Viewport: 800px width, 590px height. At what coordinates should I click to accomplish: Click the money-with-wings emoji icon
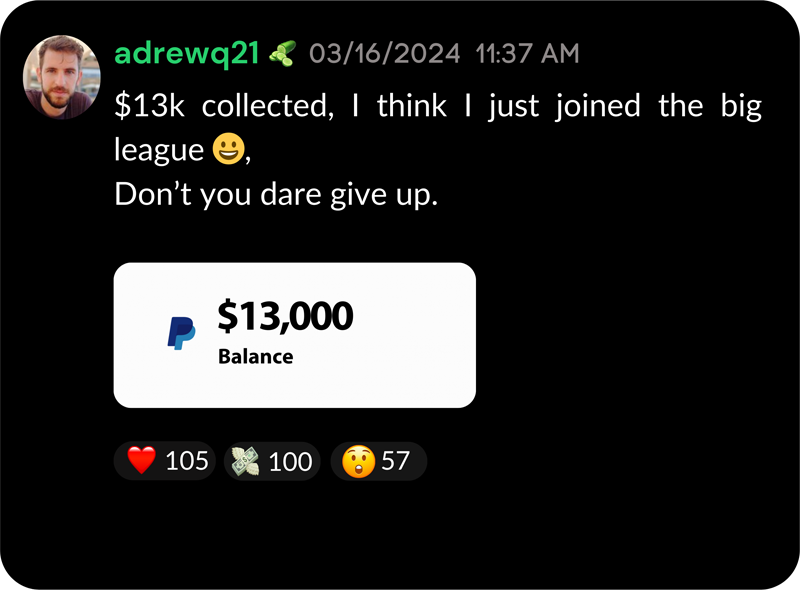point(245,461)
